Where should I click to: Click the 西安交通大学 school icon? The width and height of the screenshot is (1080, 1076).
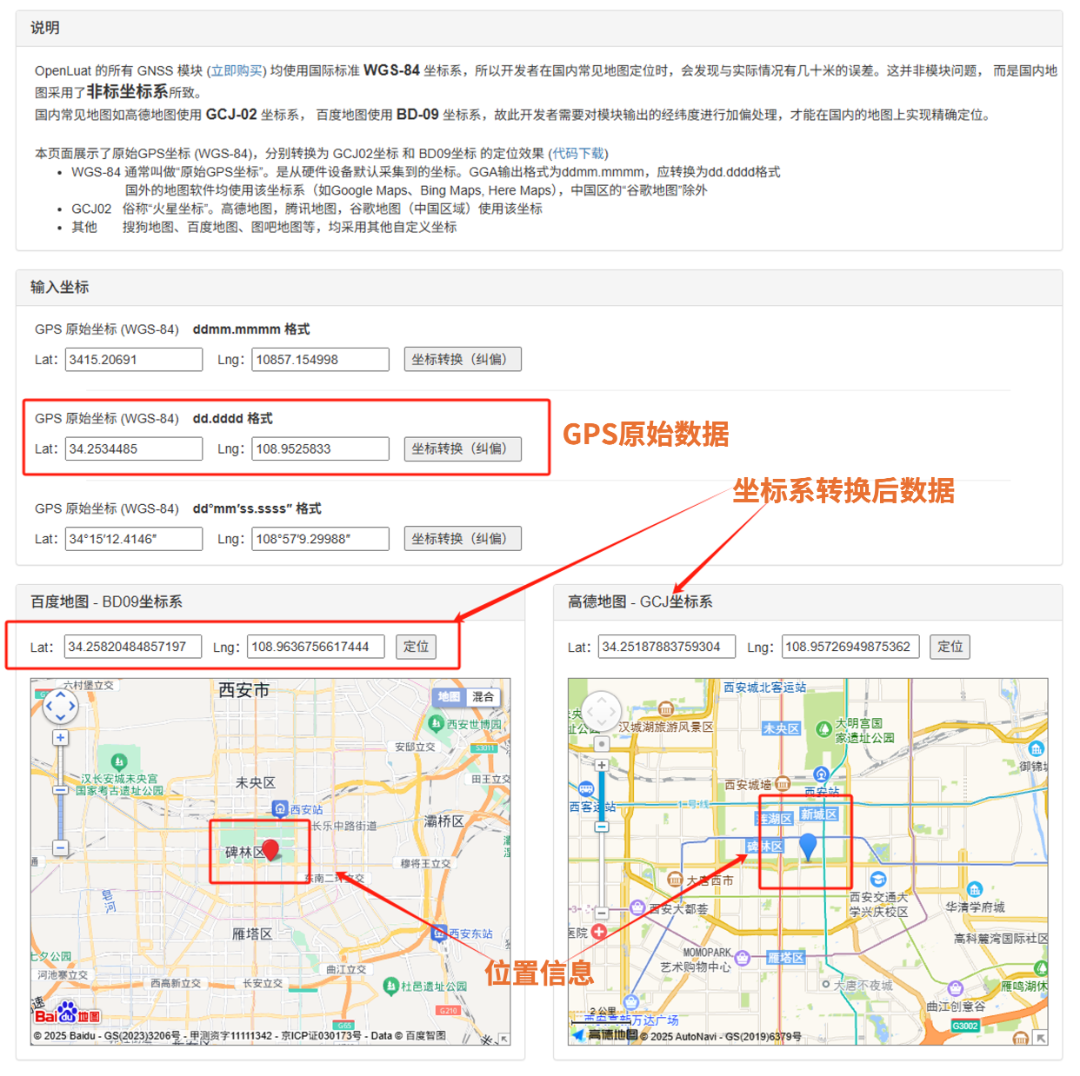click(x=878, y=879)
